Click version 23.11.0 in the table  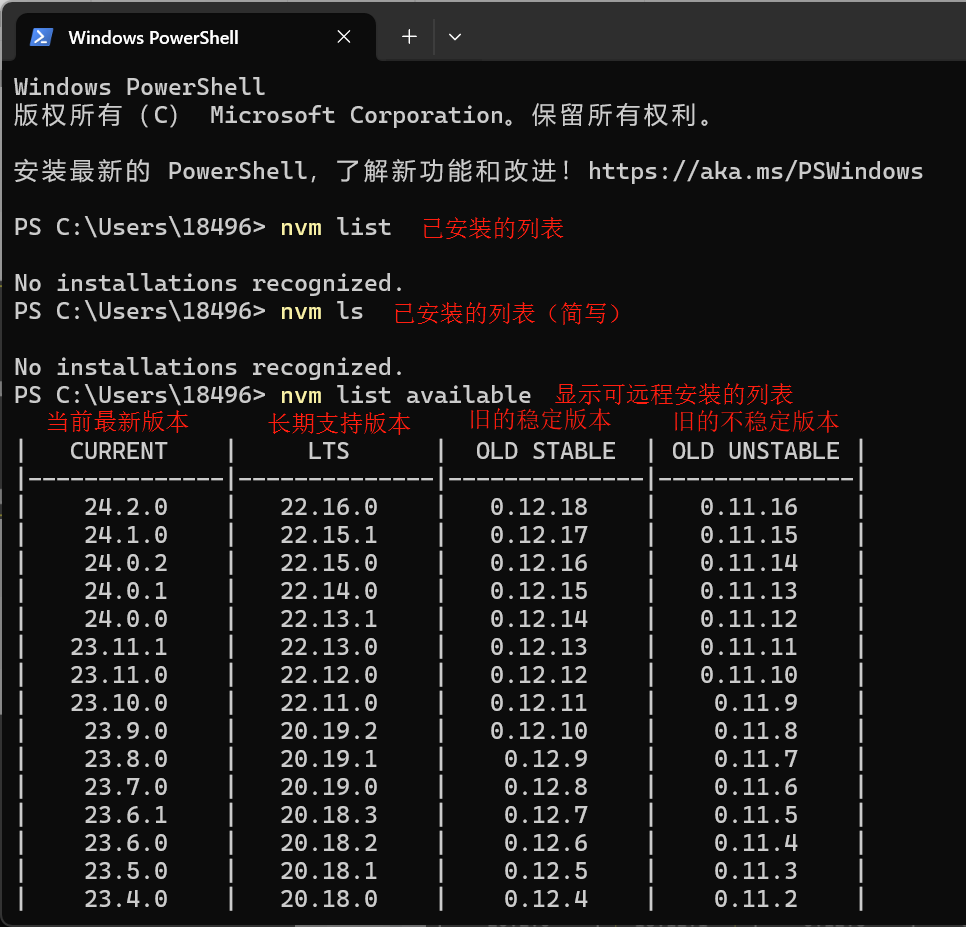pos(118,675)
